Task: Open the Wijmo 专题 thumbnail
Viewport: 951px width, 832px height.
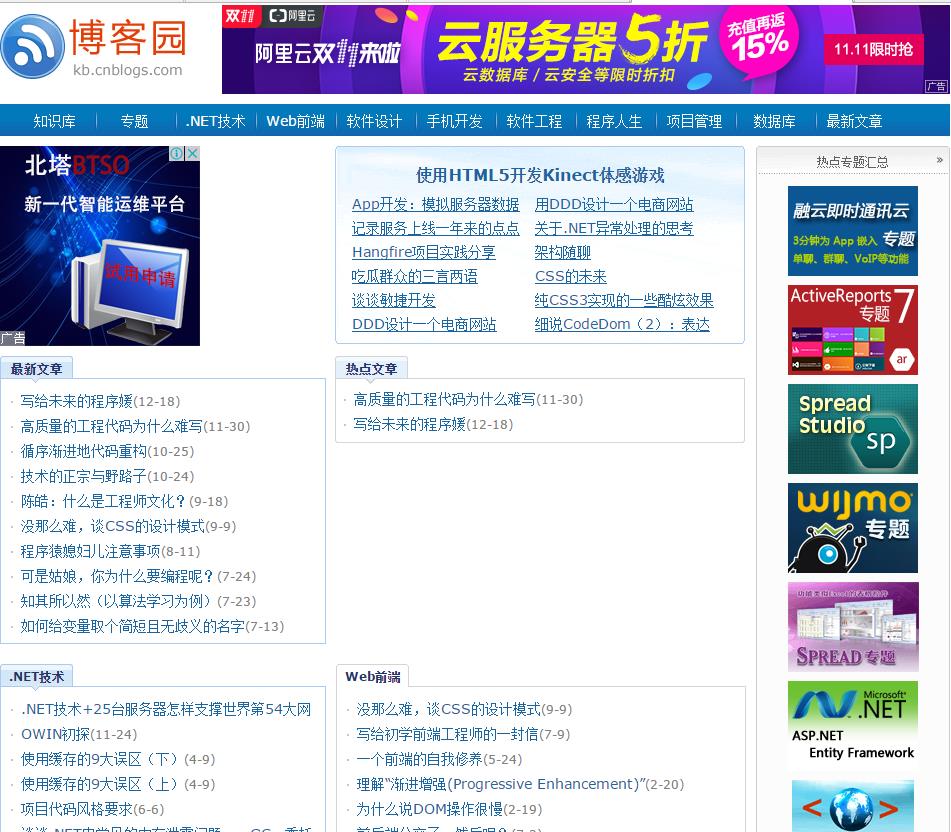Action: pos(853,528)
